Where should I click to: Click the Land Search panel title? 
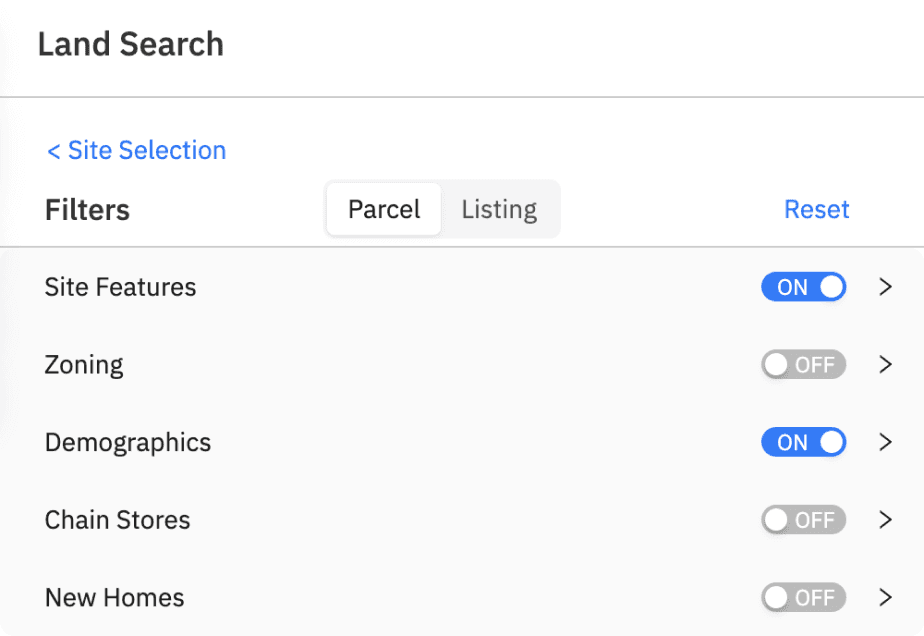coord(130,44)
